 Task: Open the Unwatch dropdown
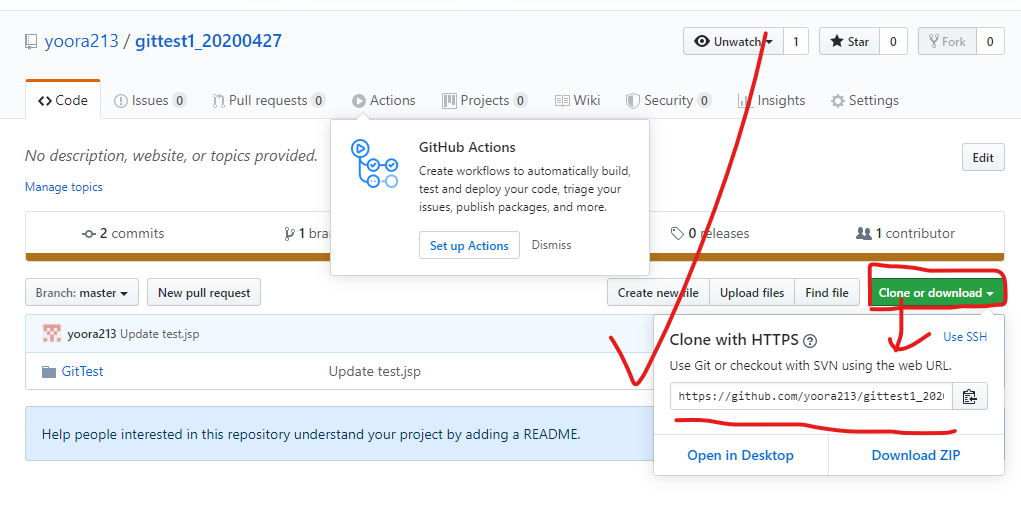click(x=733, y=42)
